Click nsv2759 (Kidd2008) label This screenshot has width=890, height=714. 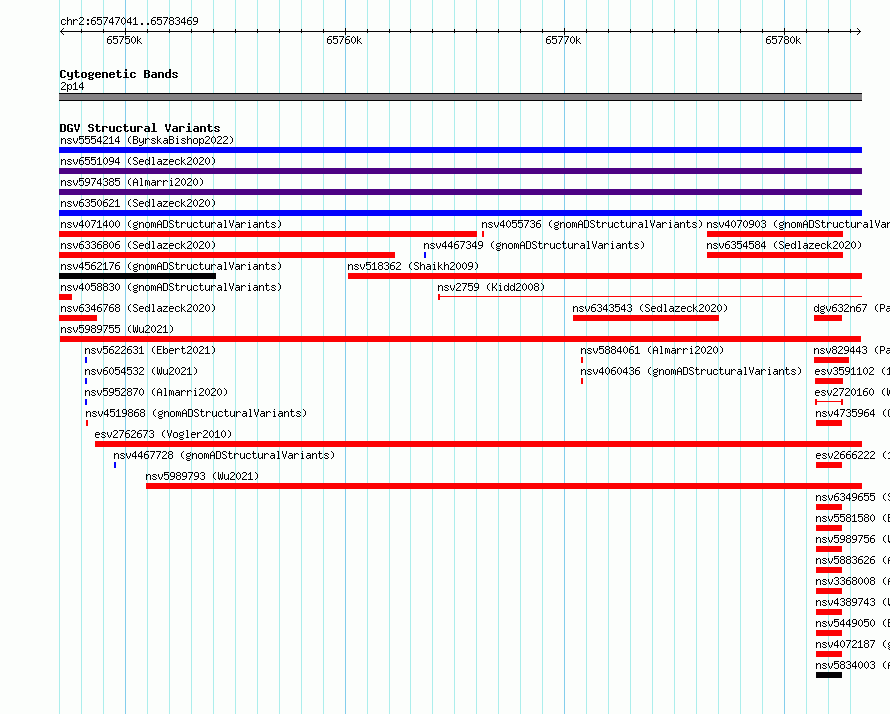[491, 287]
